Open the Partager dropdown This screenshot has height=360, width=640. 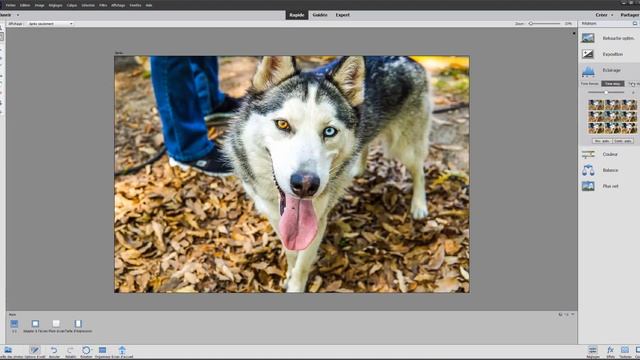point(630,15)
